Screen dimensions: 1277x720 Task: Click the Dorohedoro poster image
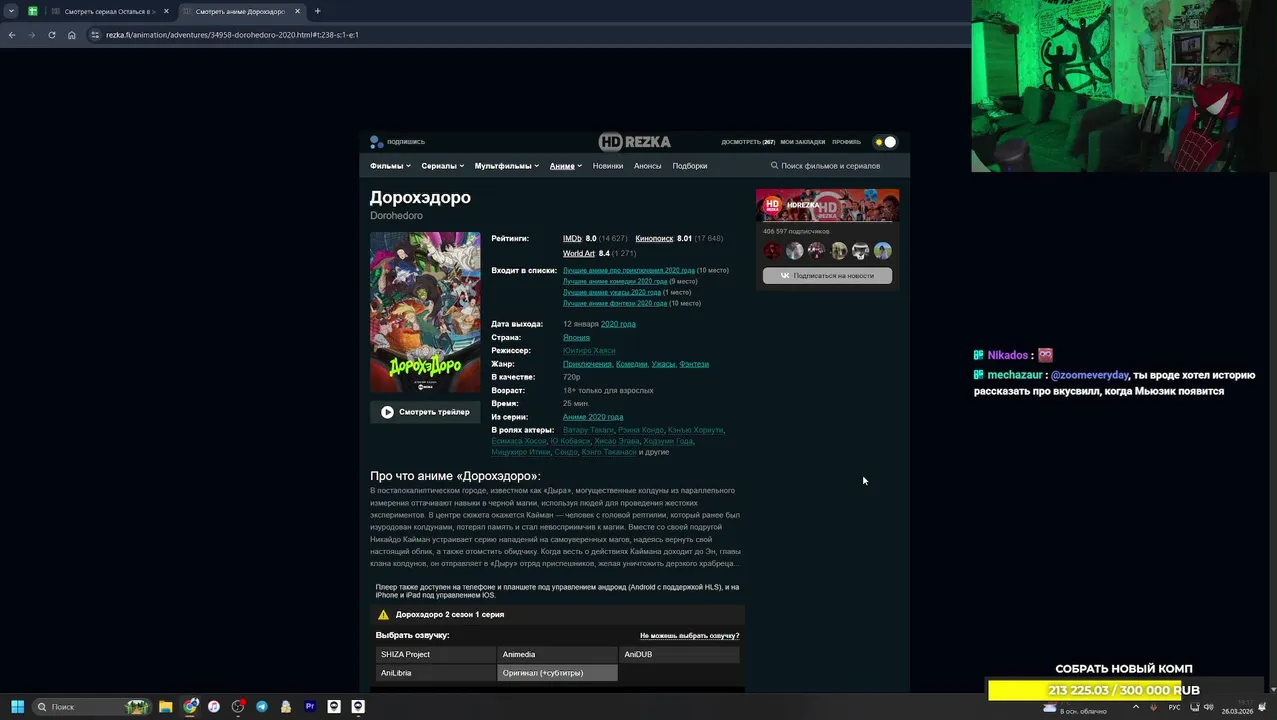click(425, 312)
